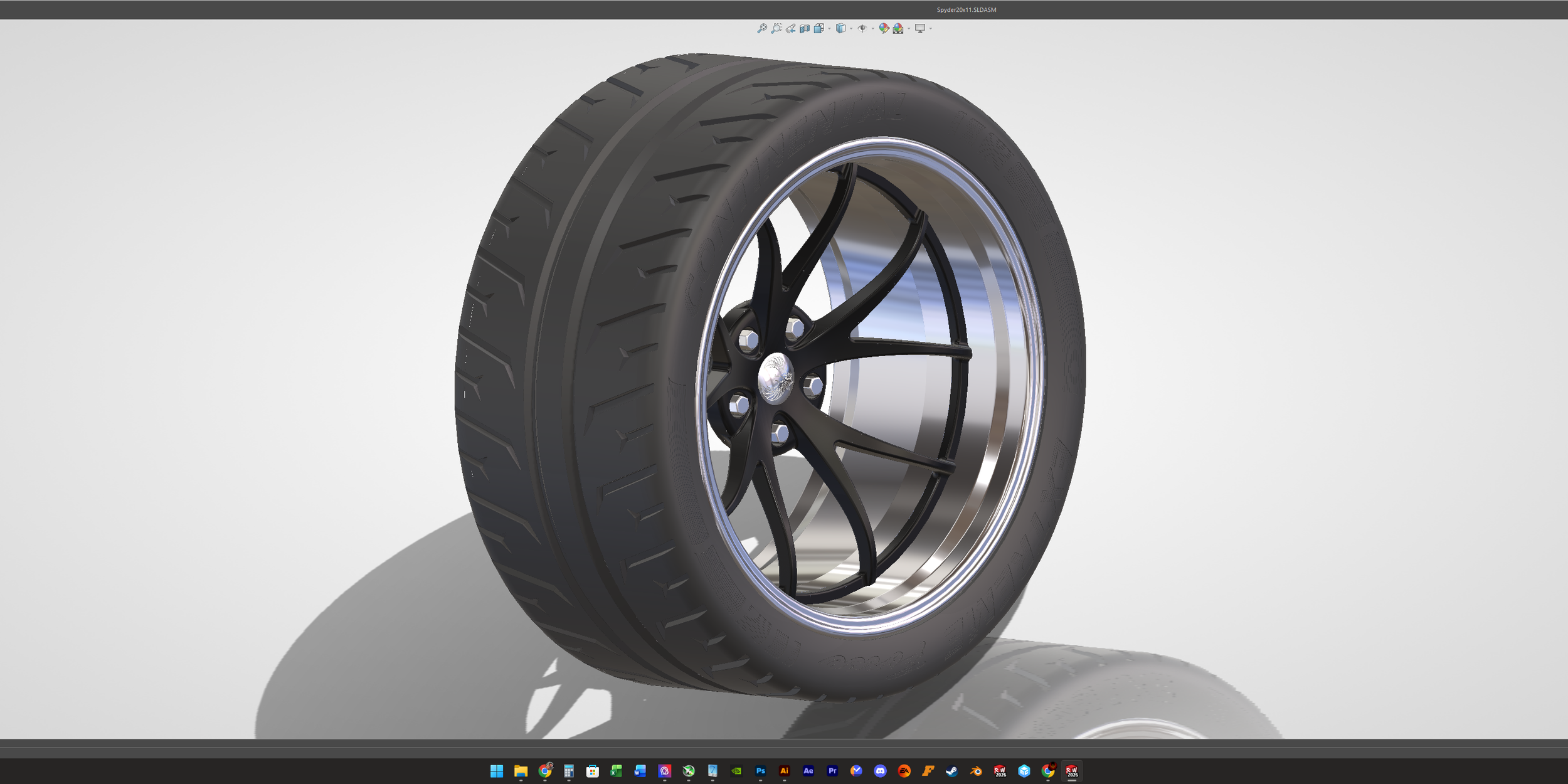Open Premiere Pro from the taskbar
The image size is (1568, 784).
[x=832, y=771]
